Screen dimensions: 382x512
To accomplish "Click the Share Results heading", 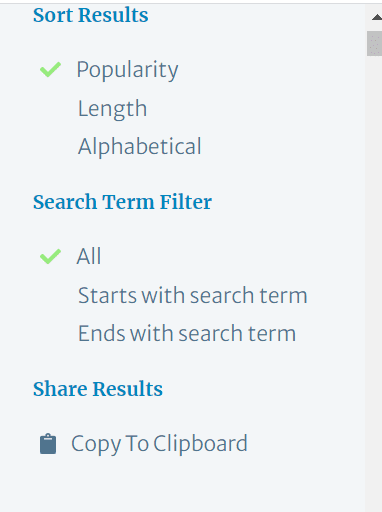I will click(98, 389).
